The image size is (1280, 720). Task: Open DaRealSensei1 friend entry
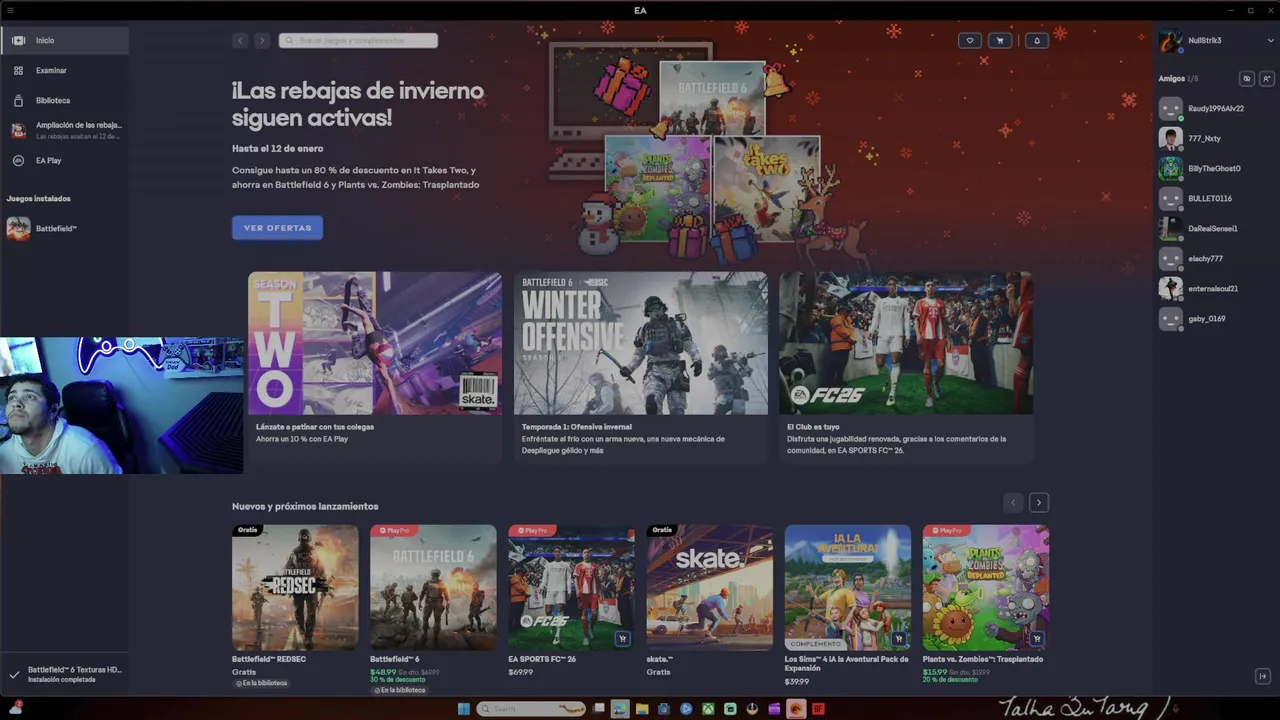[x=1215, y=228]
